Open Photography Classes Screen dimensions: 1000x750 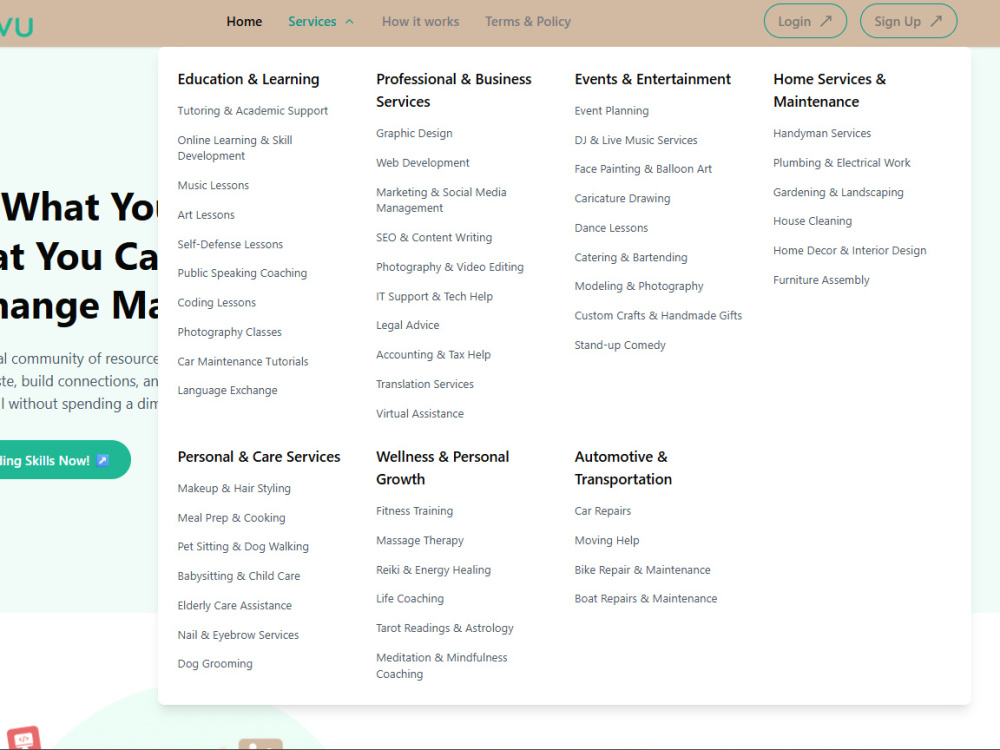230,332
